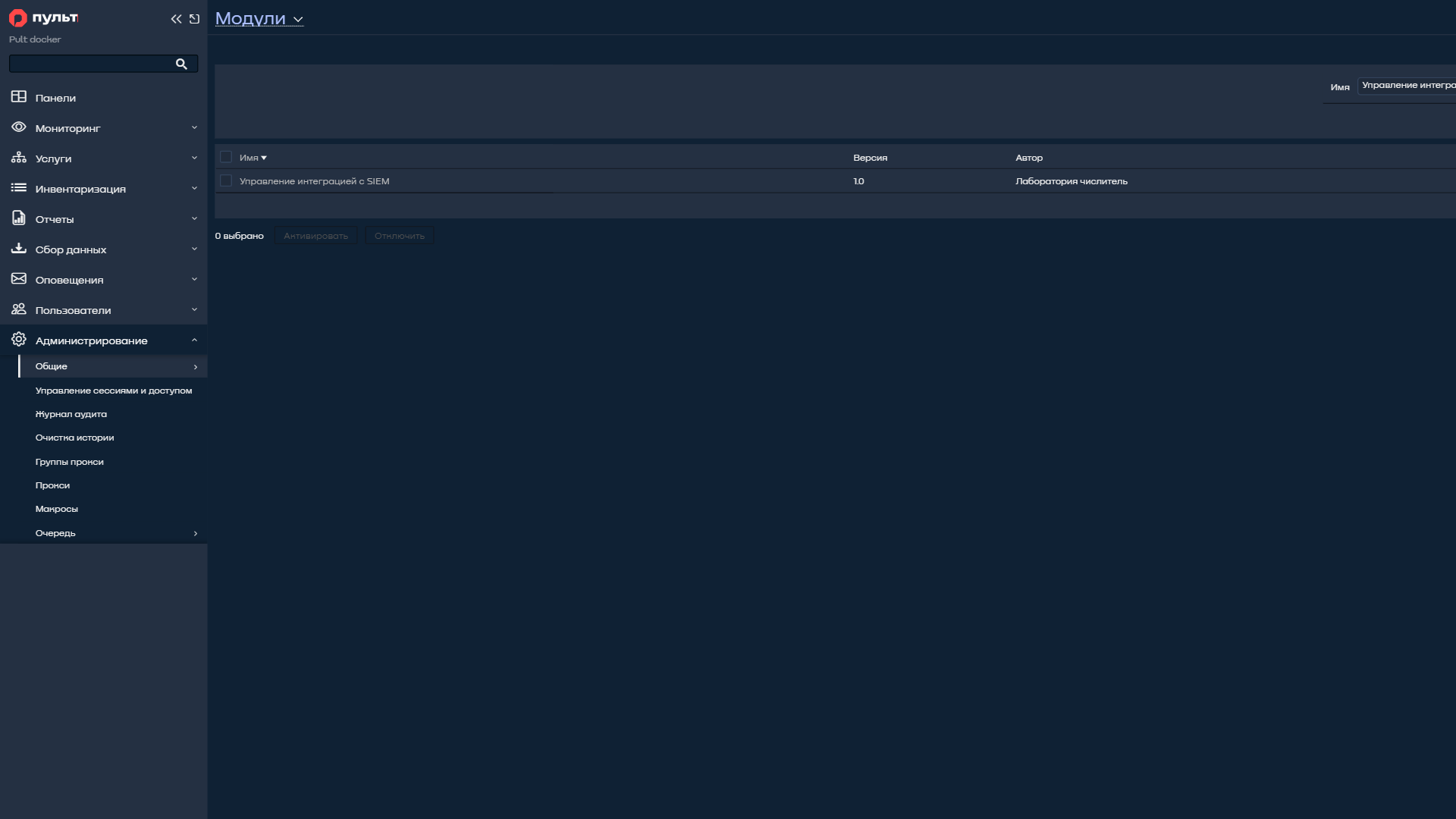Image resolution: width=1456 pixels, height=819 pixels.
Task: Click the Отчеты report icon
Action: (19, 218)
